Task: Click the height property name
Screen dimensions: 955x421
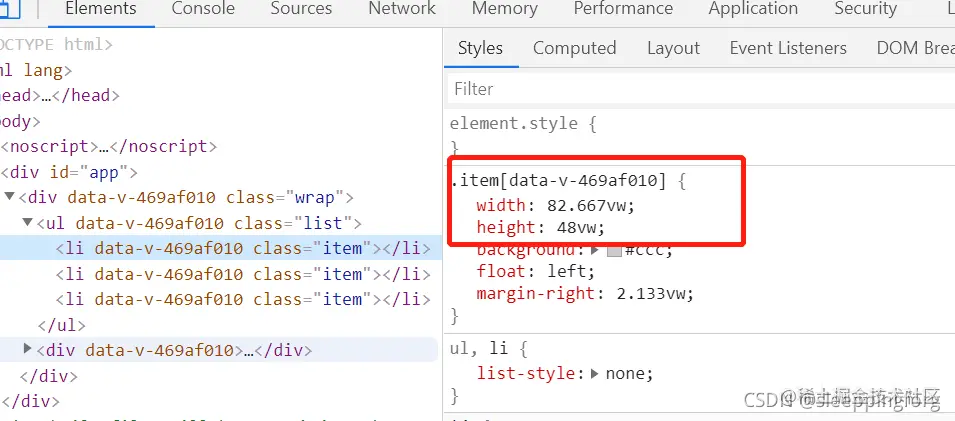Action: click(x=506, y=228)
